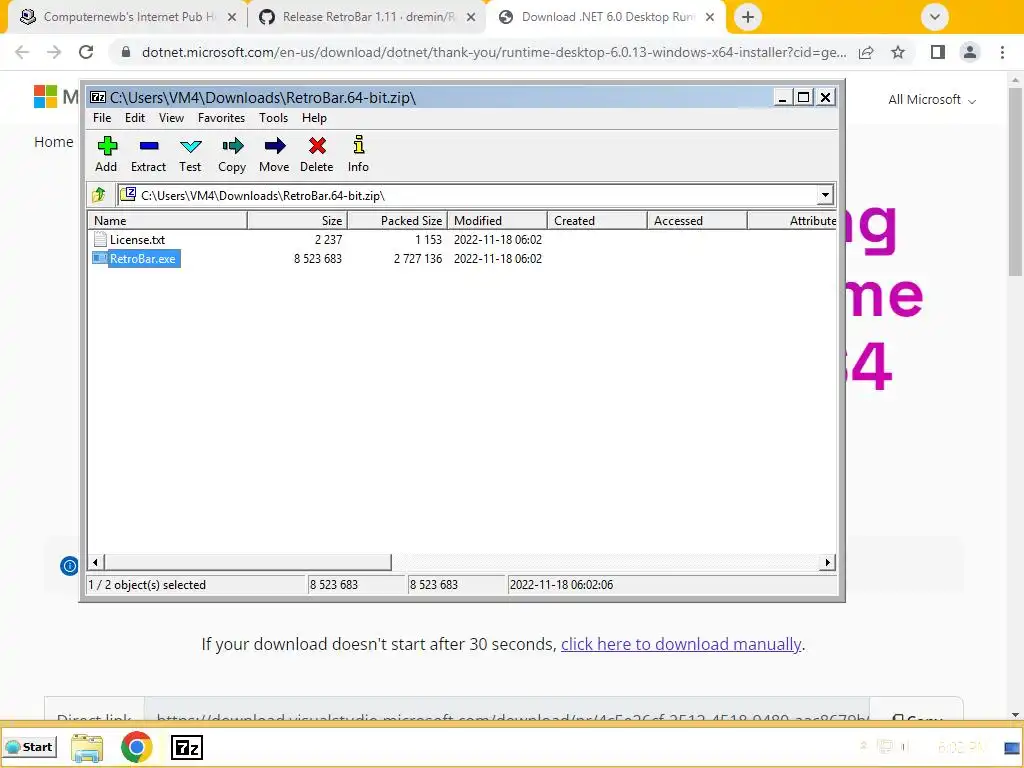Open 7-Zip Edit menu
This screenshot has height=768, width=1024.
click(x=135, y=118)
